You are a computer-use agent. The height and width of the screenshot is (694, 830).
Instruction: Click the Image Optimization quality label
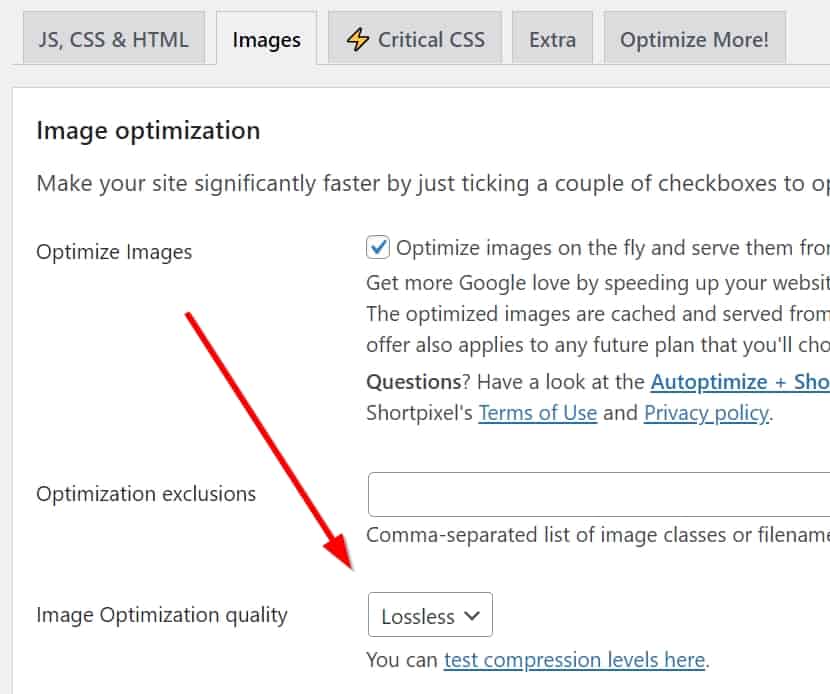161,615
